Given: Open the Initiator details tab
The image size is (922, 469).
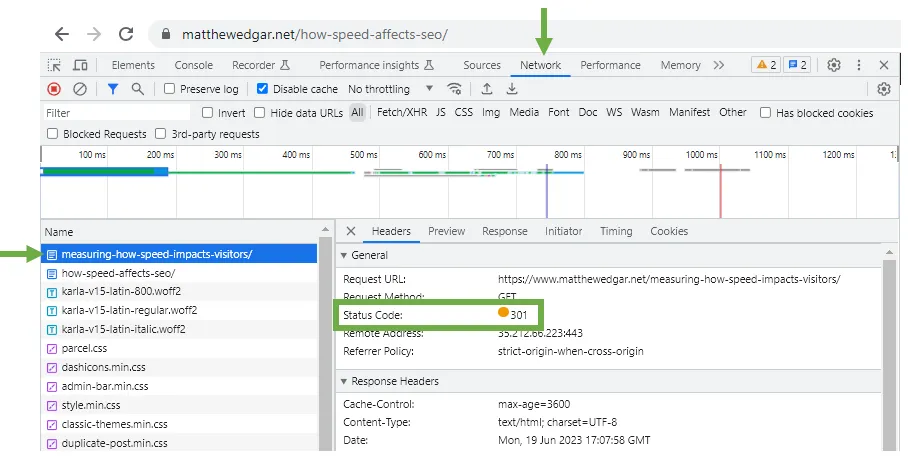Looking at the screenshot, I should tap(563, 231).
